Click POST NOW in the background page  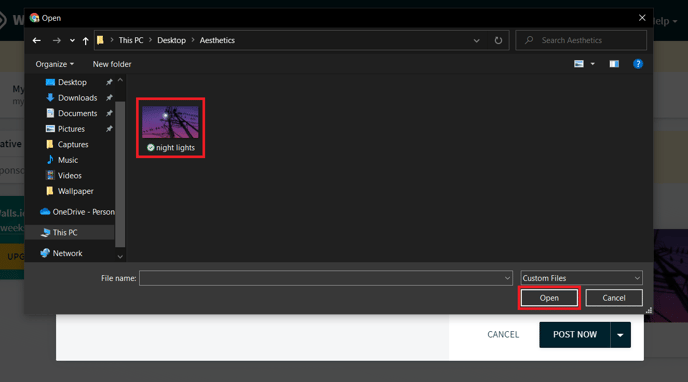coord(575,335)
